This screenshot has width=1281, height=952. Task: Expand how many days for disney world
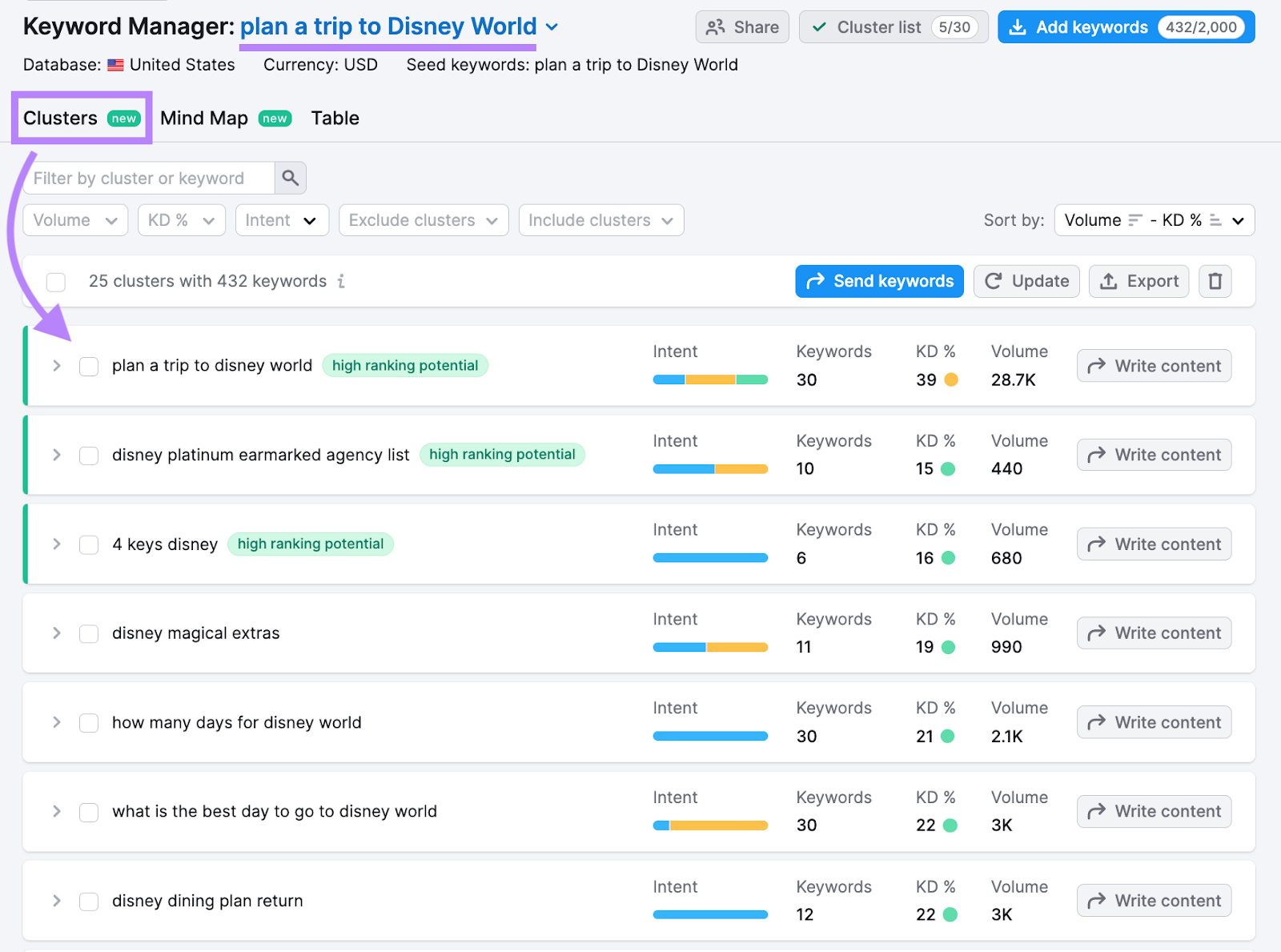[57, 722]
